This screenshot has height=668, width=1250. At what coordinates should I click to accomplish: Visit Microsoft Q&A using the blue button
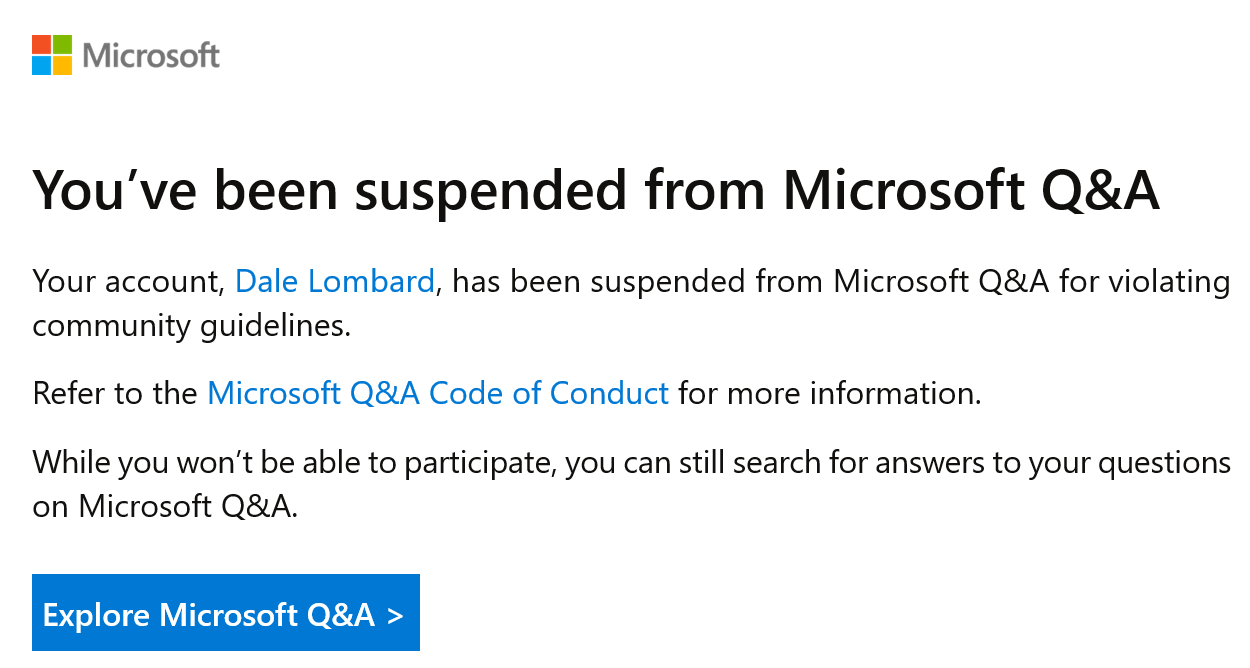click(225, 613)
